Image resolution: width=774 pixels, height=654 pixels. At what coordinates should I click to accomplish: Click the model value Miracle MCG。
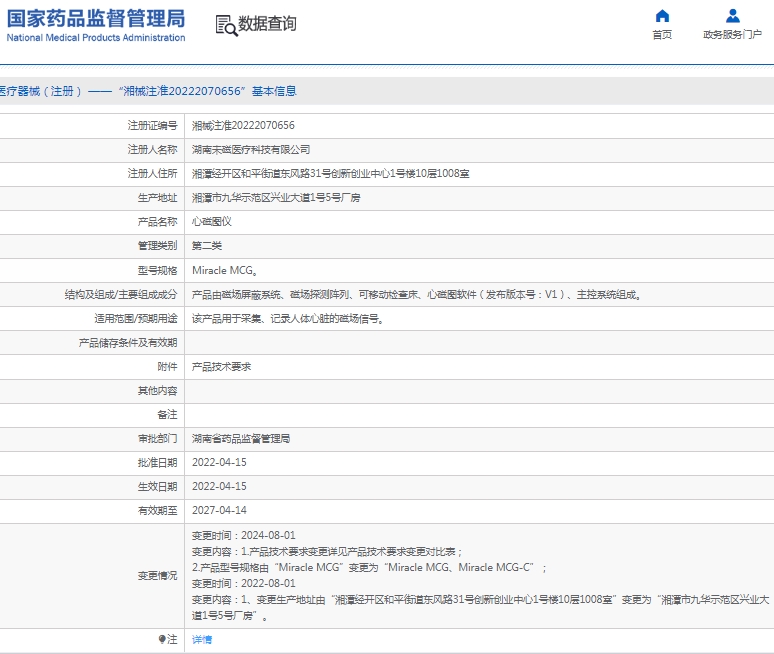225,270
